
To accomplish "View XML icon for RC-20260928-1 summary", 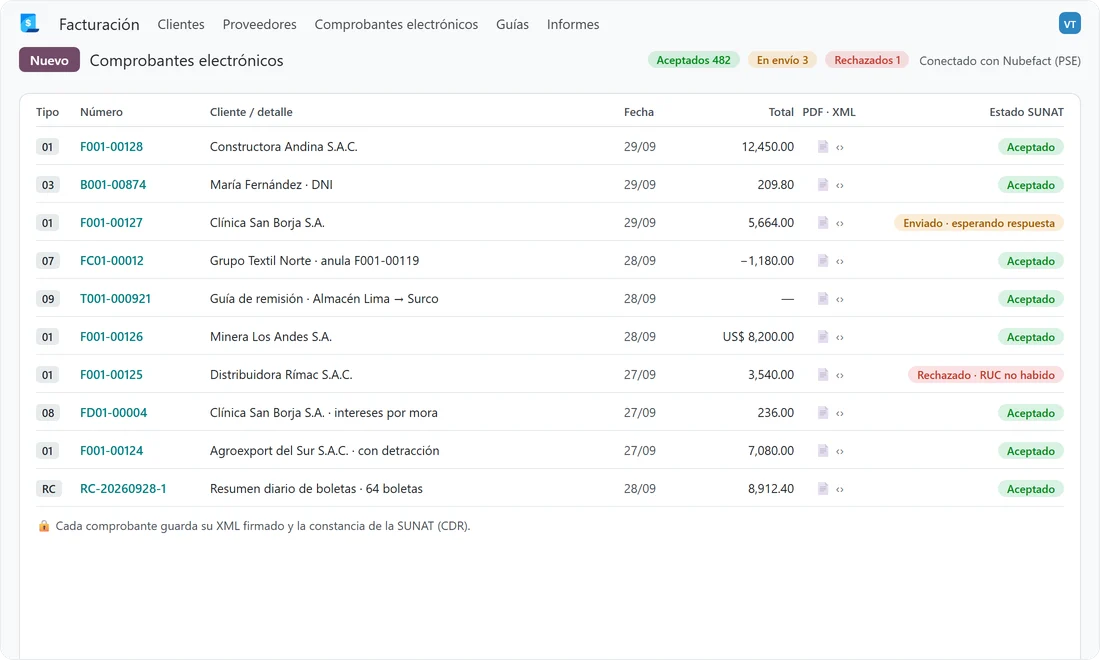I will [x=840, y=490].
